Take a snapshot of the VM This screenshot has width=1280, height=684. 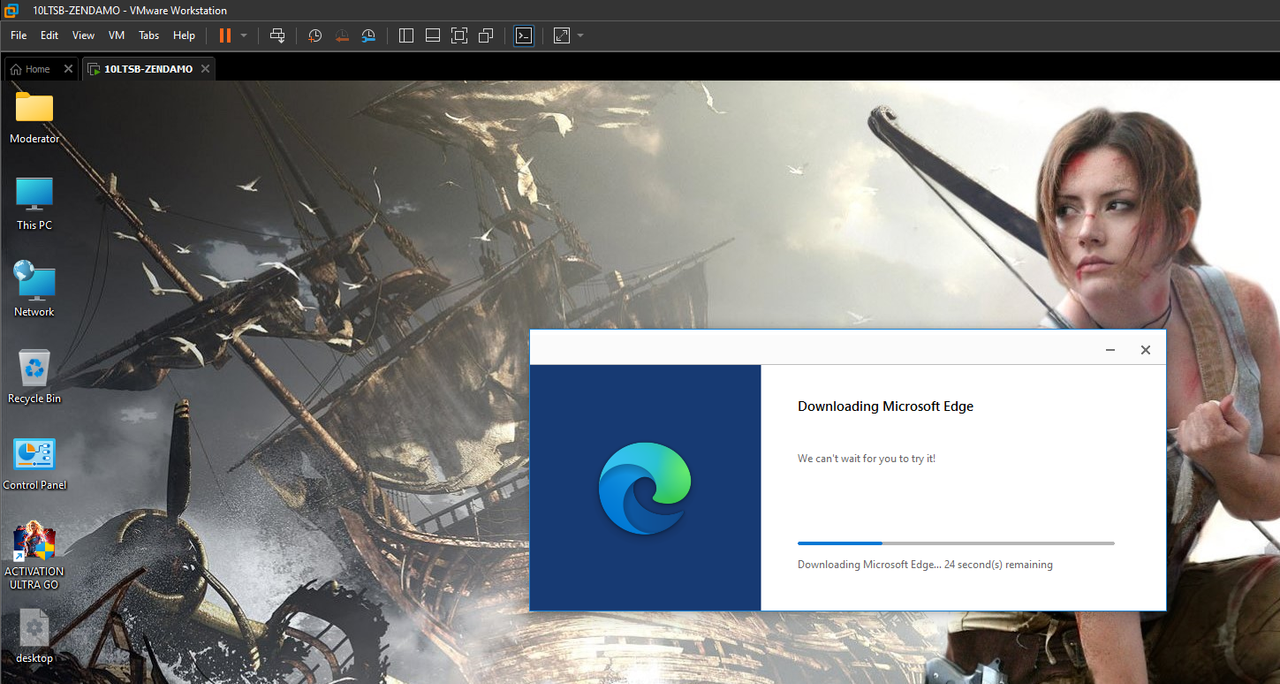point(315,35)
